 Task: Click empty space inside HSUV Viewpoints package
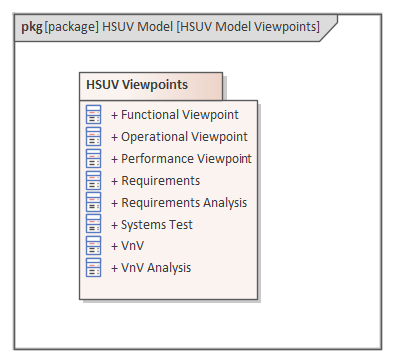coord(168,288)
